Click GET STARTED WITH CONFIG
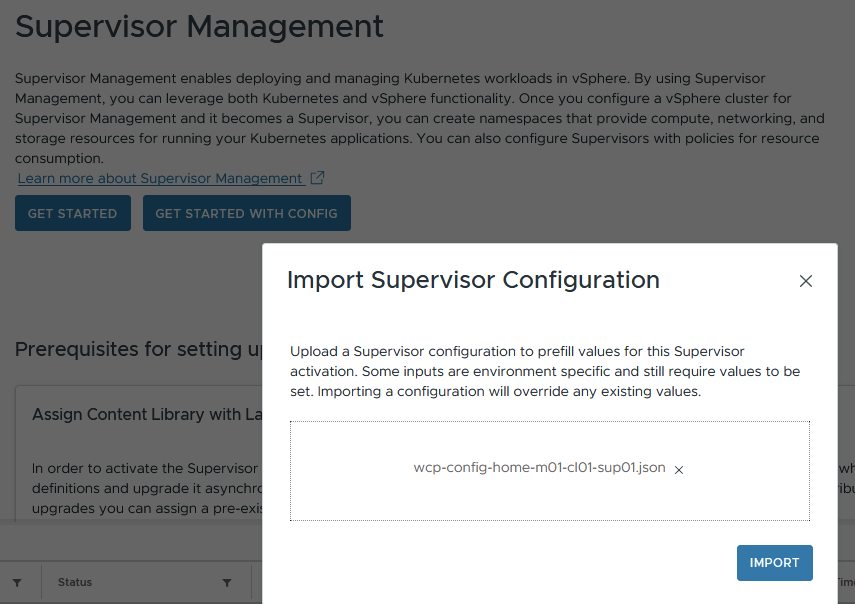This screenshot has height=604, width=855. click(x=246, y=213)
